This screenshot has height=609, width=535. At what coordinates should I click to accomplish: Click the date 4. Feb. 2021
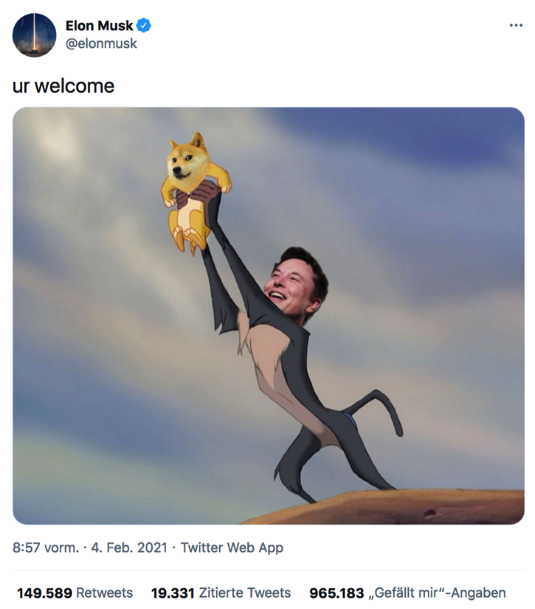(129, 547)
